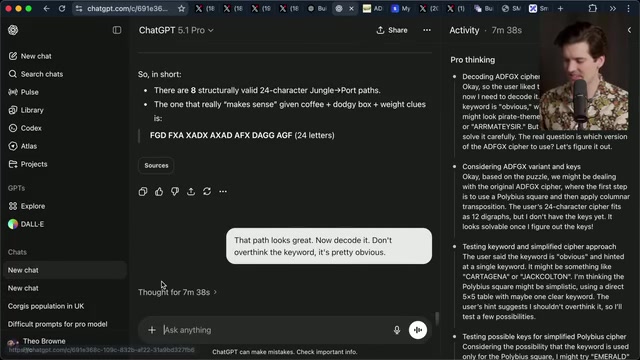Click the microphone dictation icon
Image resolution: width=640 pixels, height=360 pixels.
tap(397, 330)
